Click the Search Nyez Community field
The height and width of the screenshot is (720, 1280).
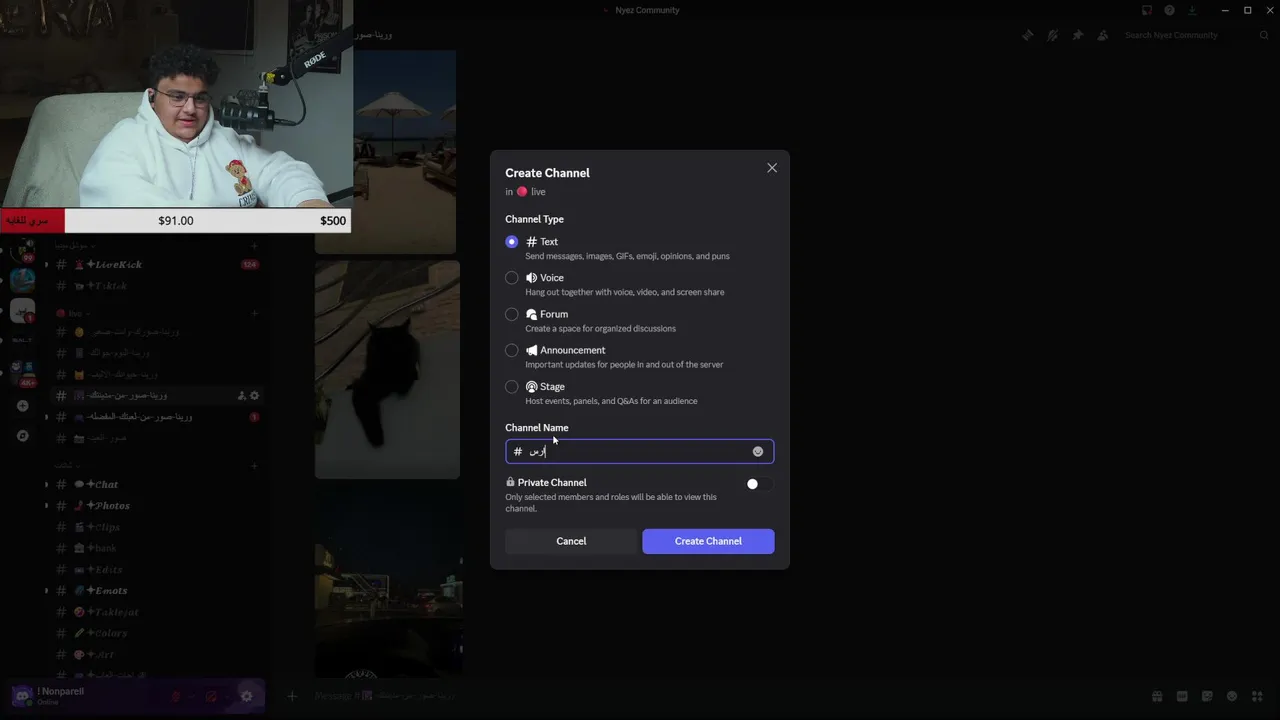[x=1195, y=35]
